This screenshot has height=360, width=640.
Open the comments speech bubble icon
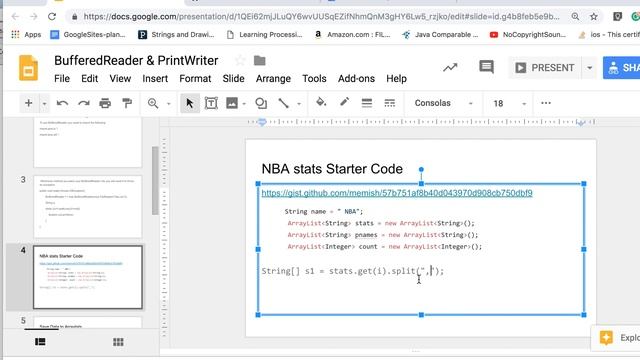point(486,67)
